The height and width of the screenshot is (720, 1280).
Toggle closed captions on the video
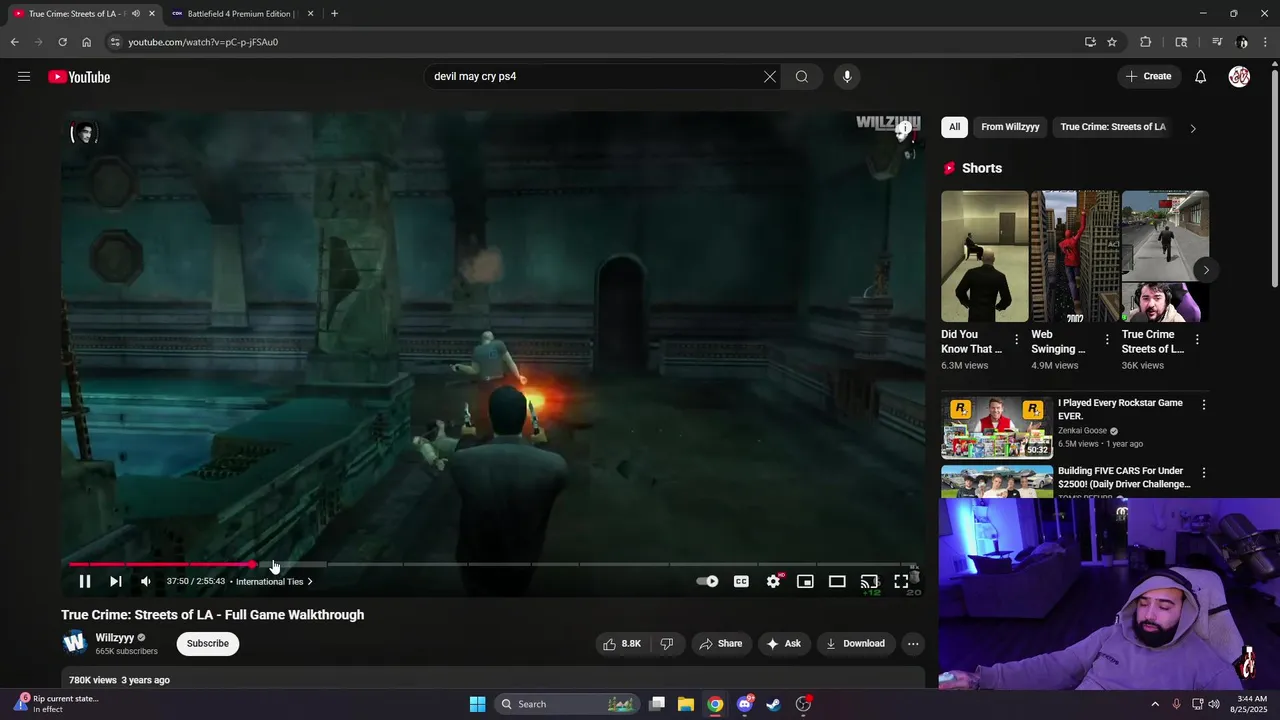click(741, 581)
